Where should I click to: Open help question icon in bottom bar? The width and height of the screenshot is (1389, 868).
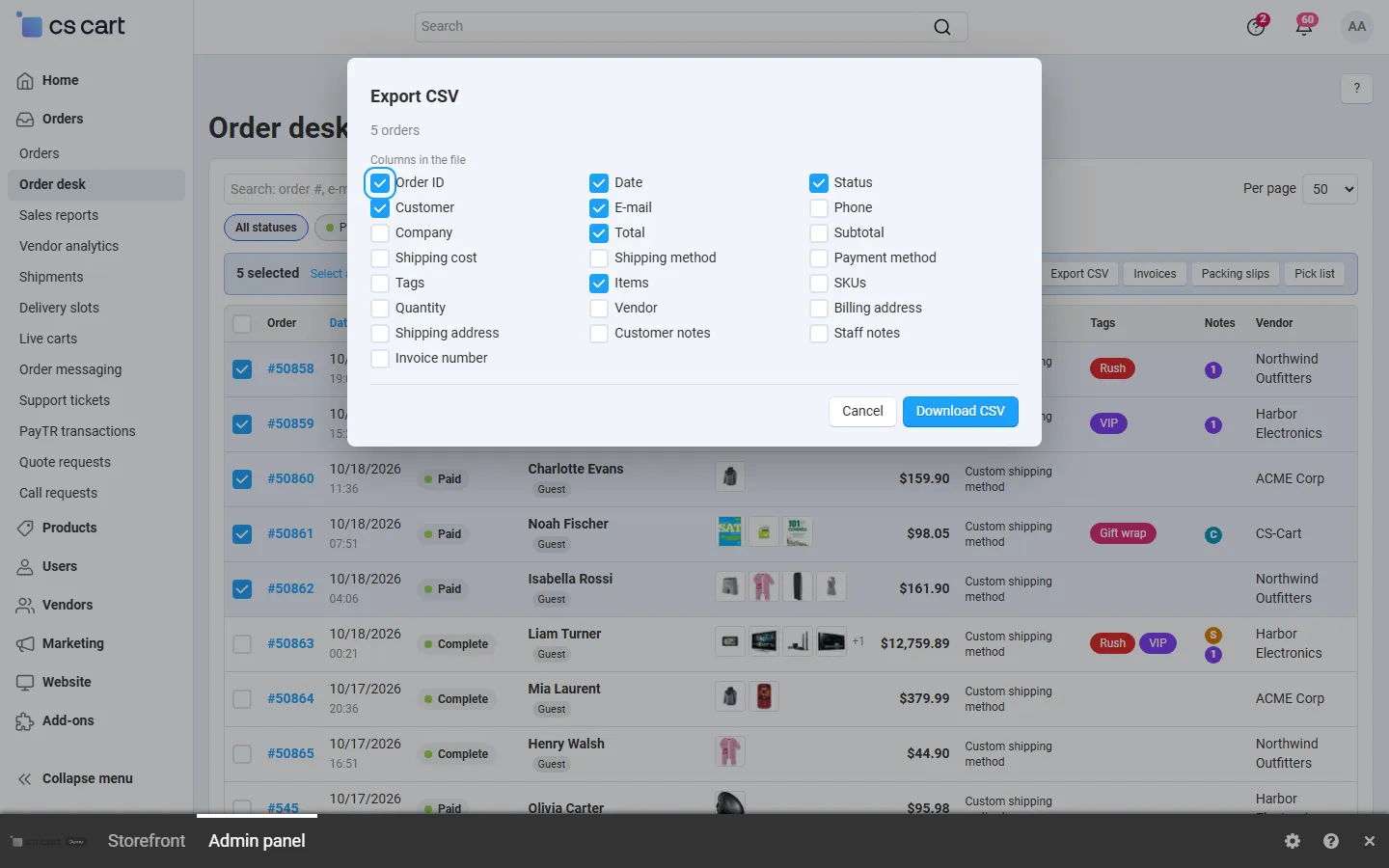(x=1331, y=841)
